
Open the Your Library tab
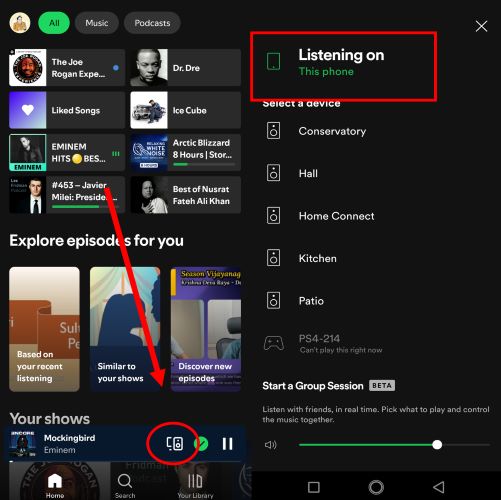tap(195, 486)
